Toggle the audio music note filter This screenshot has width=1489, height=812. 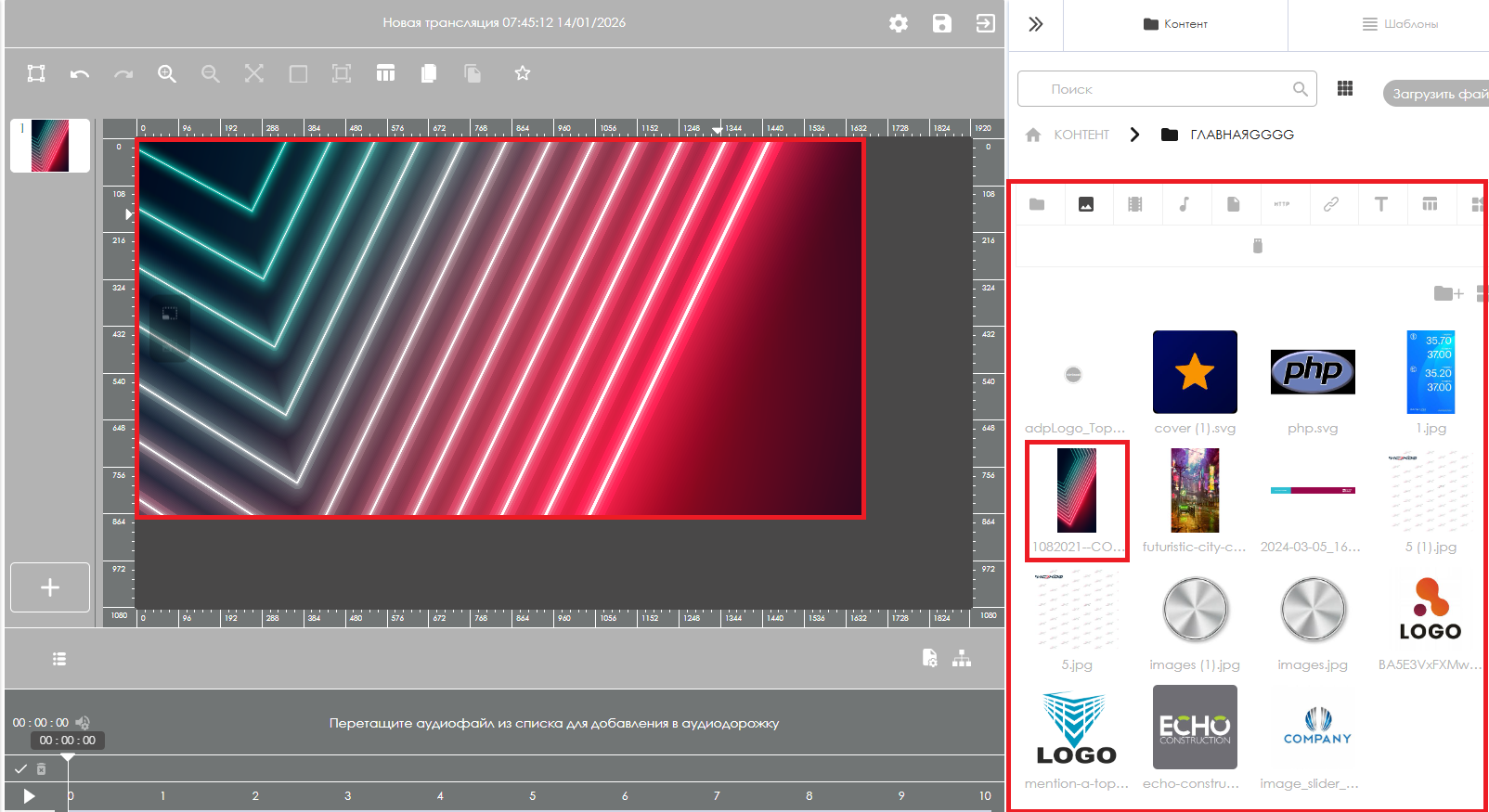[x=1184, y=204]
